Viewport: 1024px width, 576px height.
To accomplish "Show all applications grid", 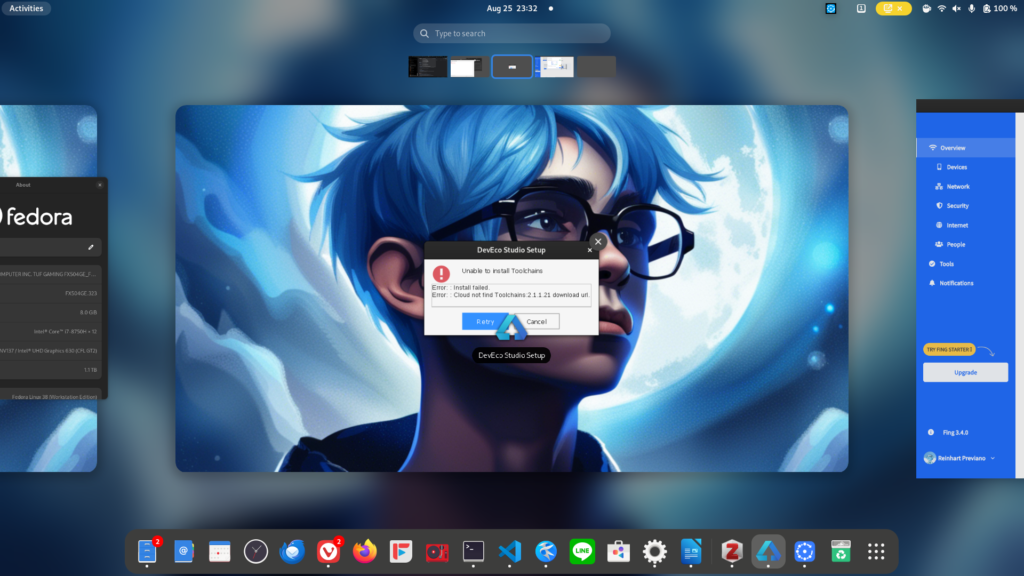I will [x=876, y=551].
